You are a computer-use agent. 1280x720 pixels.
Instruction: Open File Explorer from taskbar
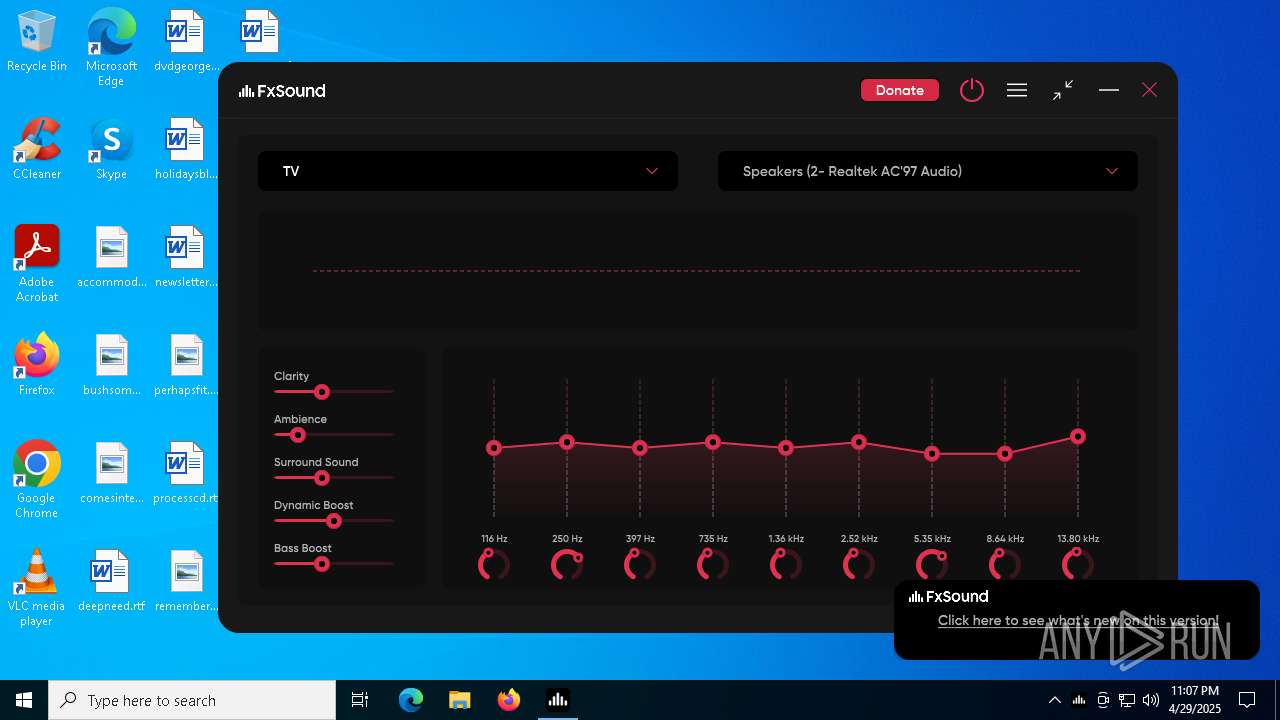[459, 700]
